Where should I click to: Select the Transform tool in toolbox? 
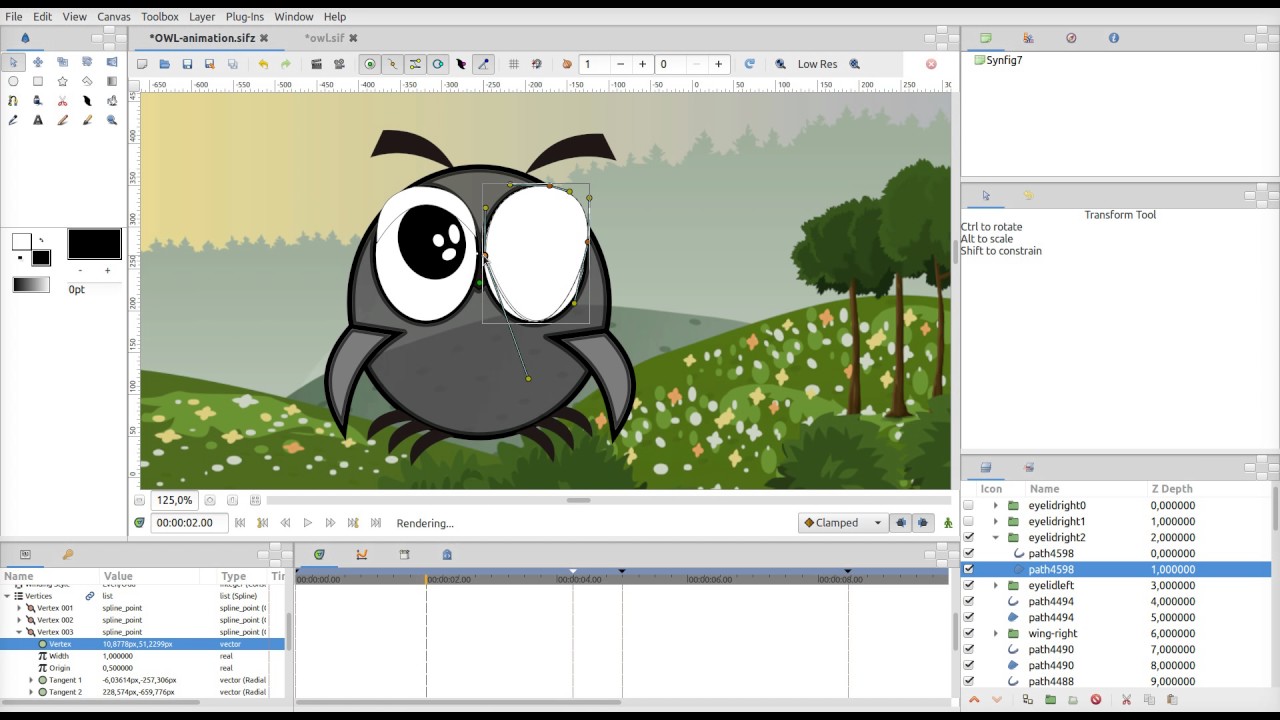(x=13, y=62)
